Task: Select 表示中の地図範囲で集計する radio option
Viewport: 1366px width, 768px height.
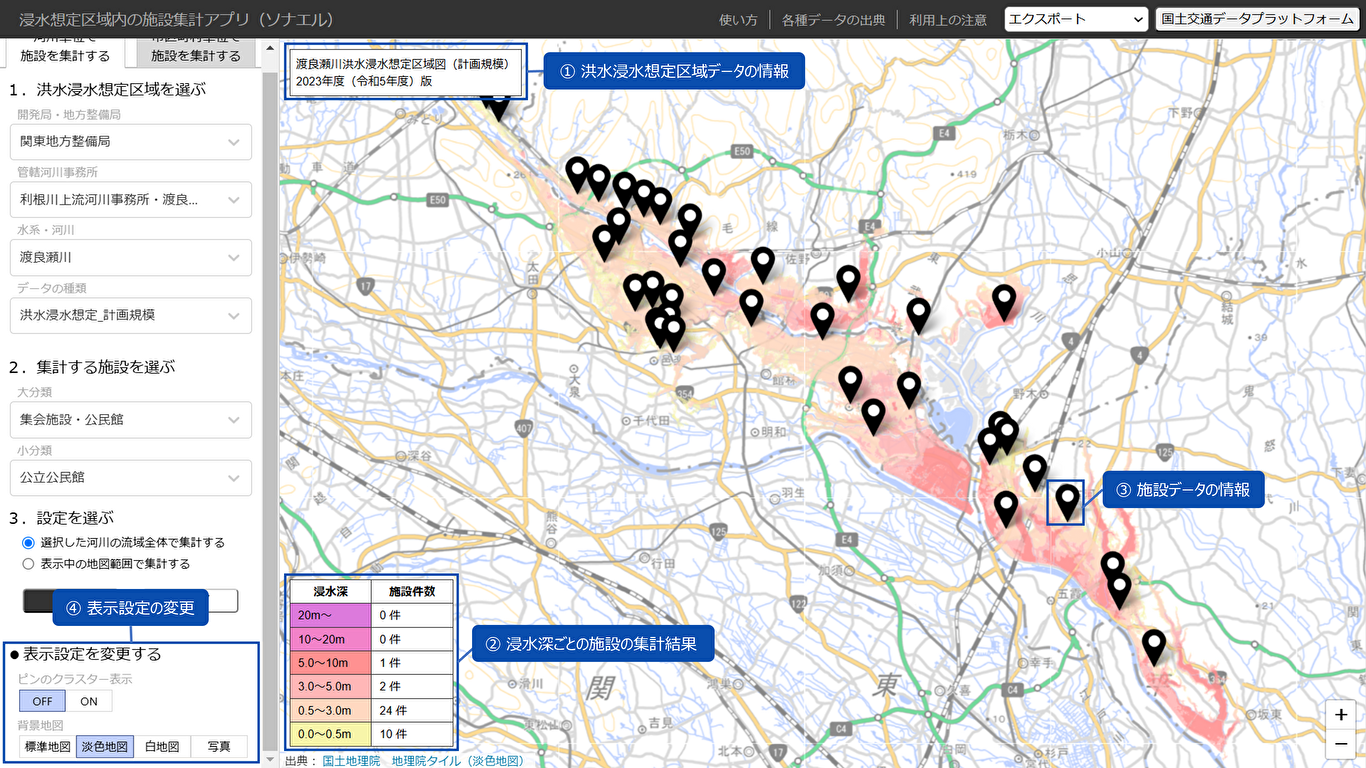Action: [x=29, y=564]
